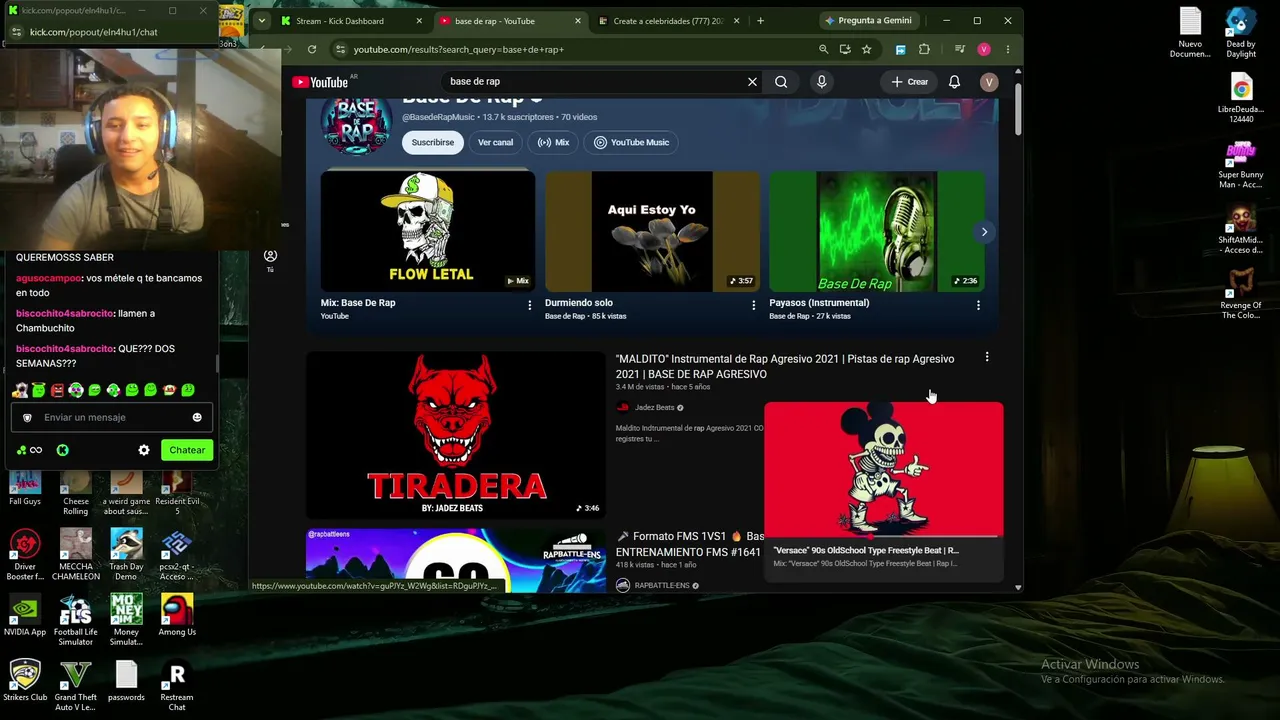Screen dimensions: 1280x720
Task: Open Driver Booster desktop shortcut
Action: 25,555
